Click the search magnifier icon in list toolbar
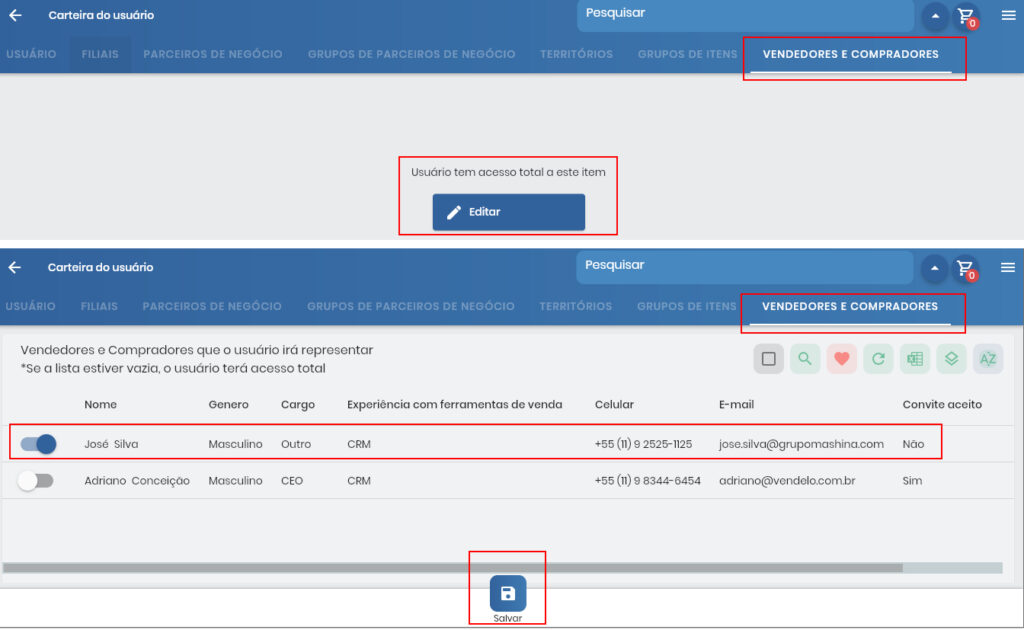Viewport: 1024px width, 630px height. click(x=805, y=359)
